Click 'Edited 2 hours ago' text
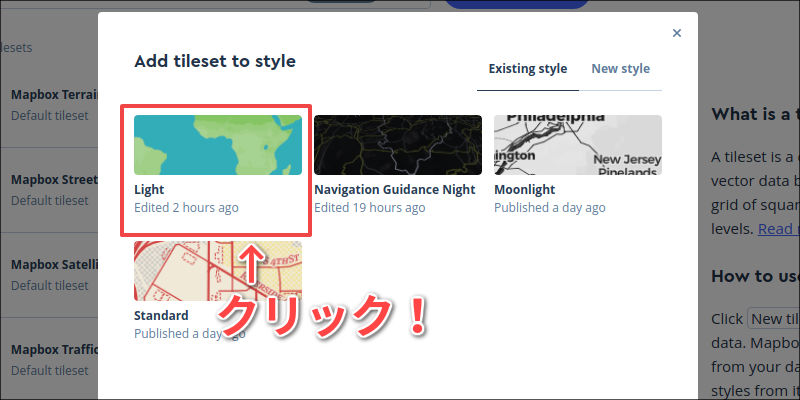Screen dimensions: 800x400 [x=186, y=208]
